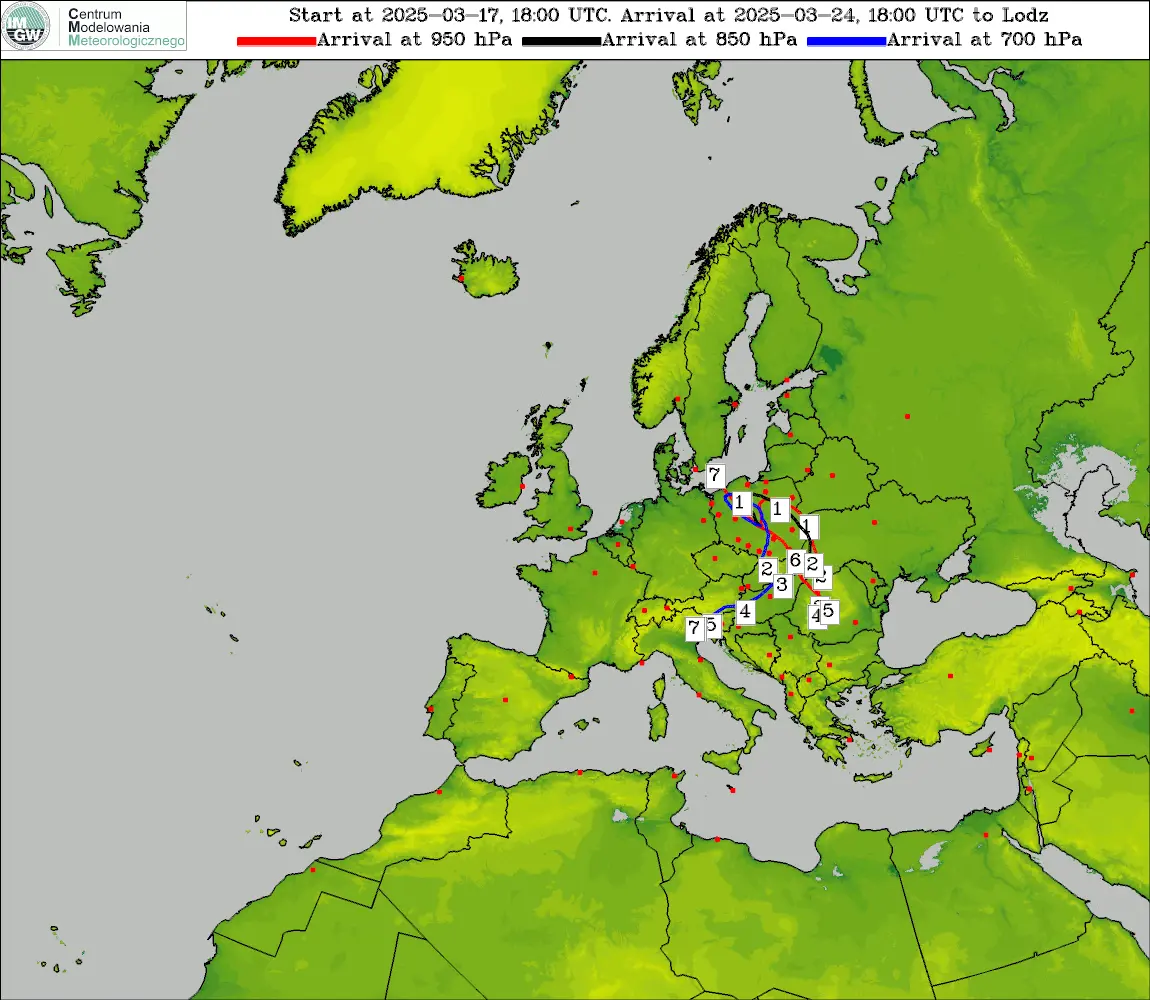Click the red 950 hPa legend line
Screen dimensions: 1150x1000
point(276,41)
